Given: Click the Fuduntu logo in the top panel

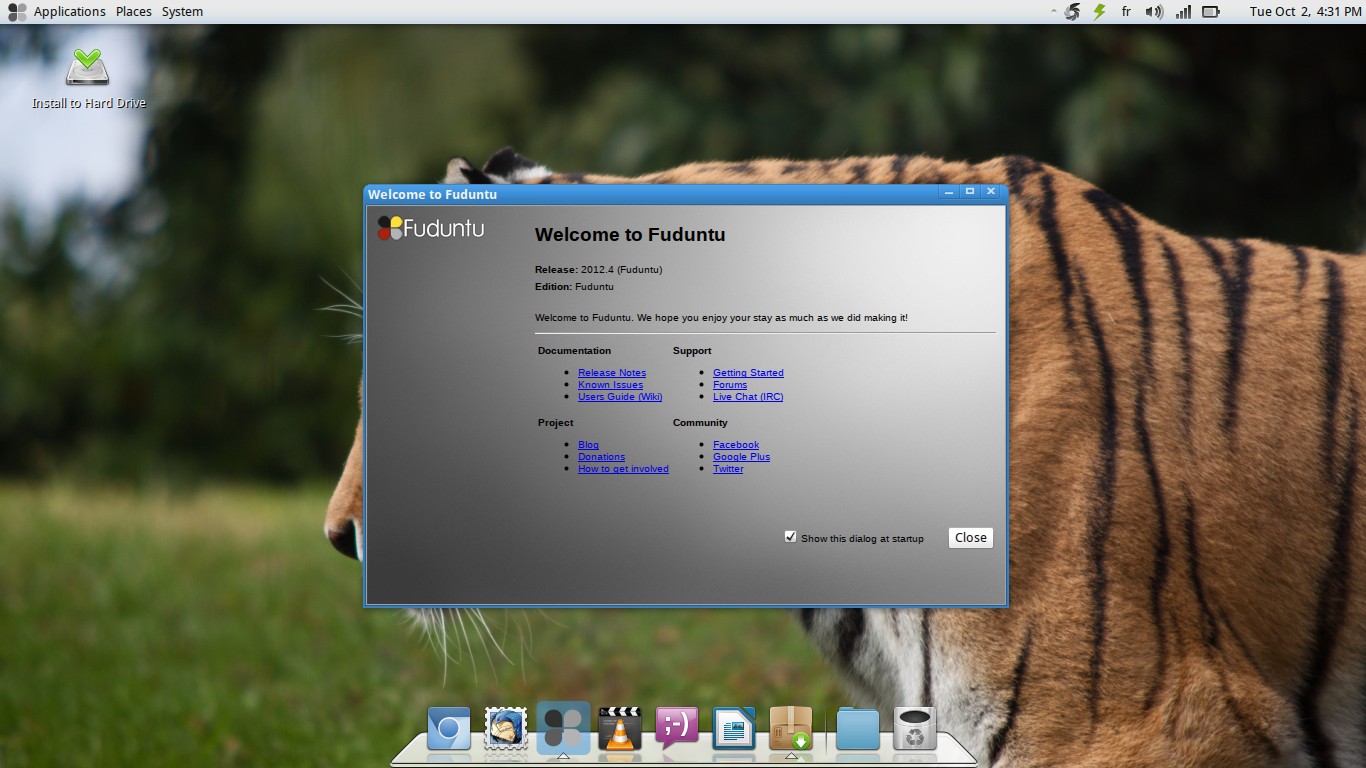Looking at the screenshot, I should [17, 12].
